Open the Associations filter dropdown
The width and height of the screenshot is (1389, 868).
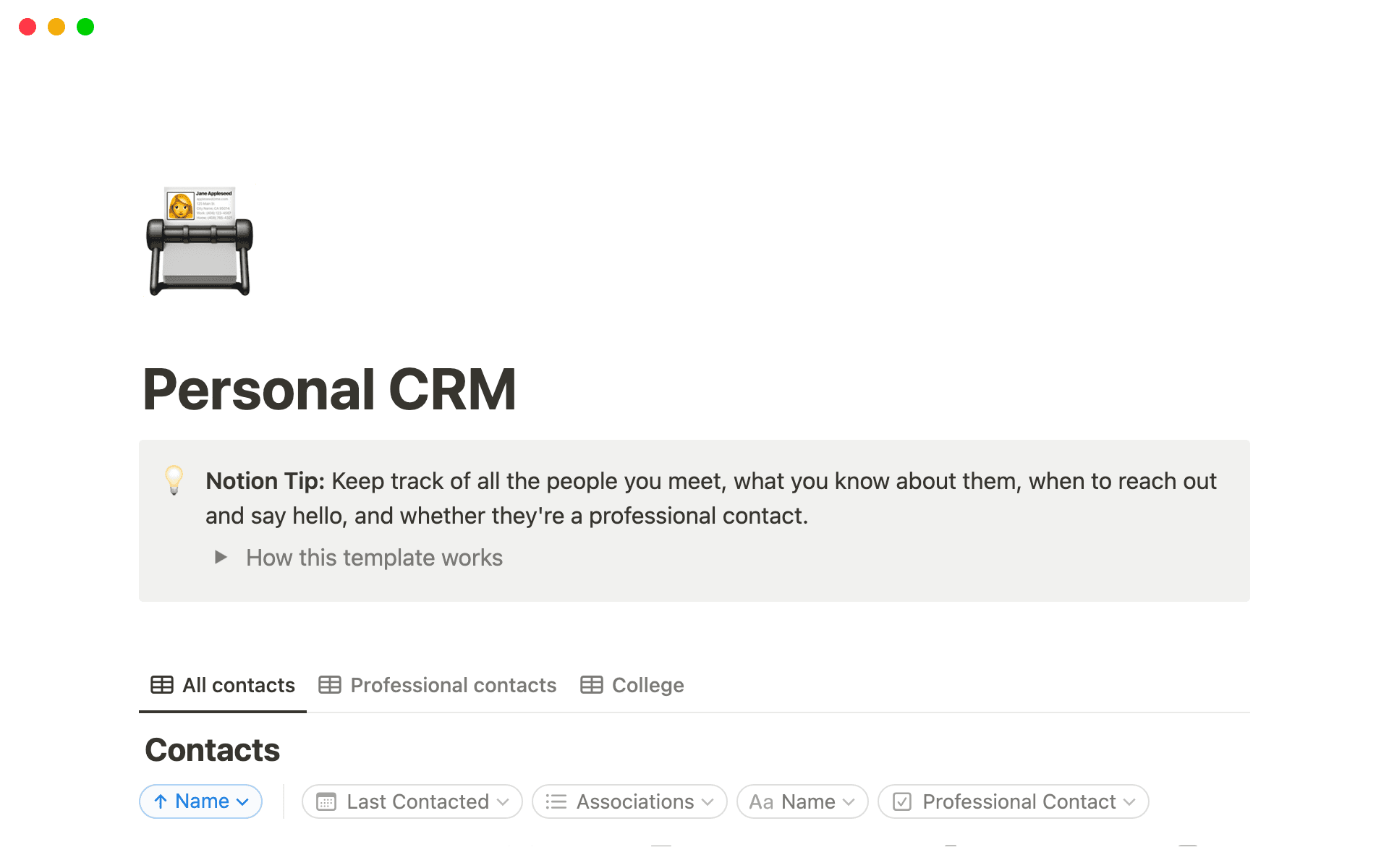(x=629, y=801)
